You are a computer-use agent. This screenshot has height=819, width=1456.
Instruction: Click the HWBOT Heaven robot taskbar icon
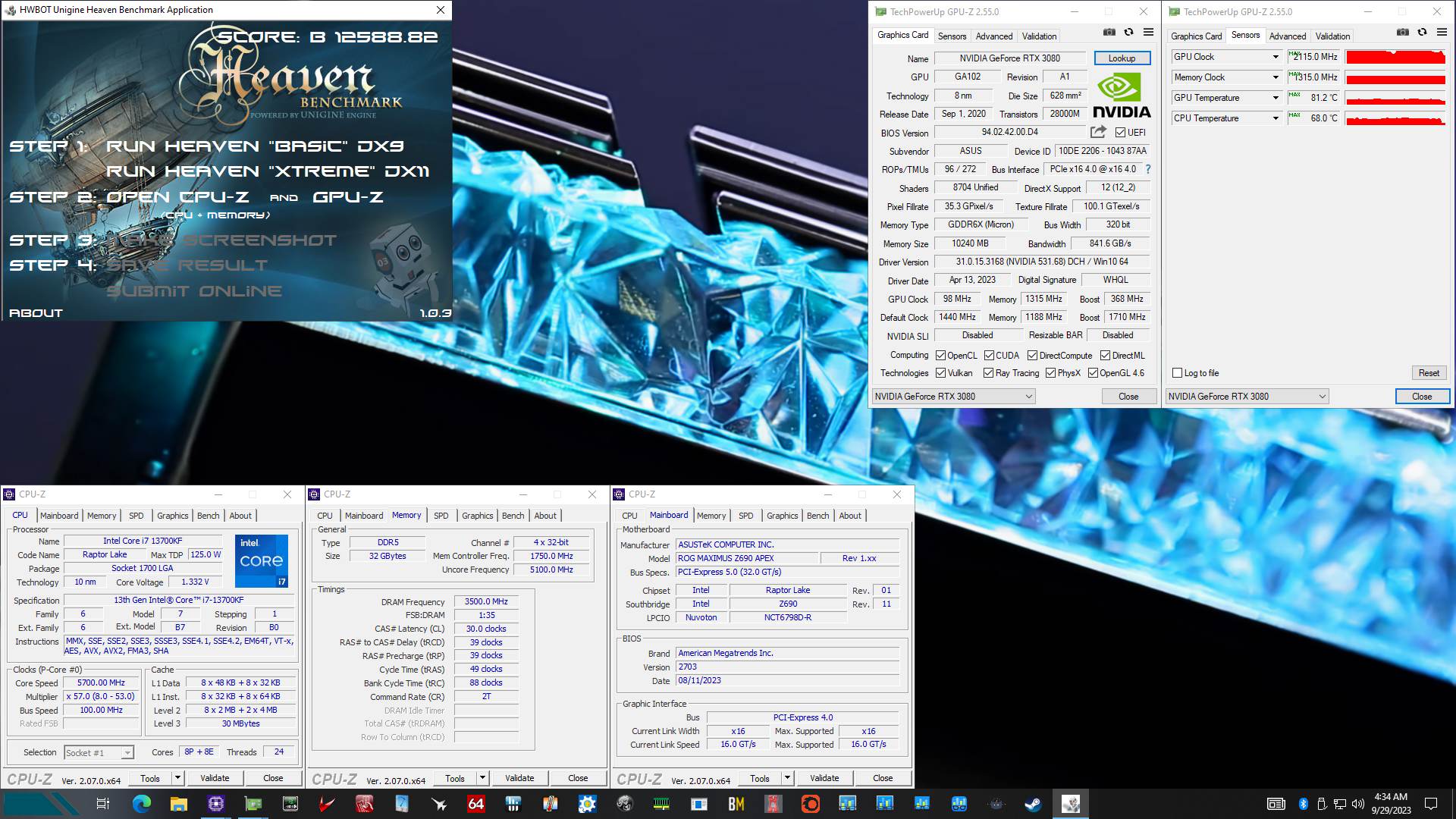click(x=1070, y=804)
